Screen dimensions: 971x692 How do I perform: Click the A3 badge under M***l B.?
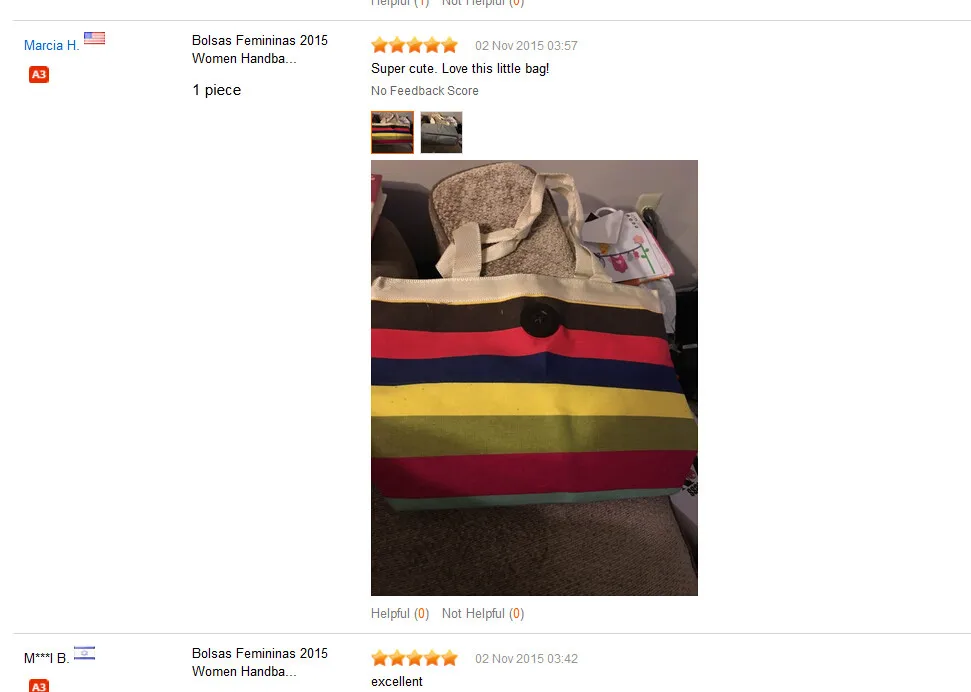pyautogui.click(x=39, y=685)
